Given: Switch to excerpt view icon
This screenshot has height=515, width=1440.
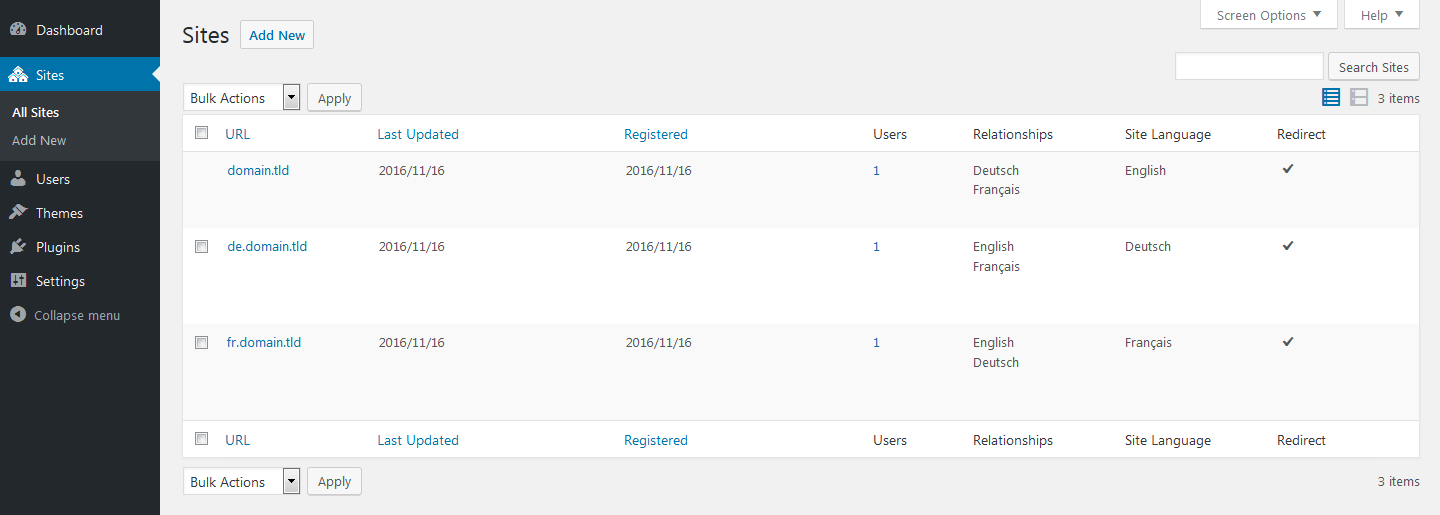Looking at the screenshot, I should coord(1359,97).
